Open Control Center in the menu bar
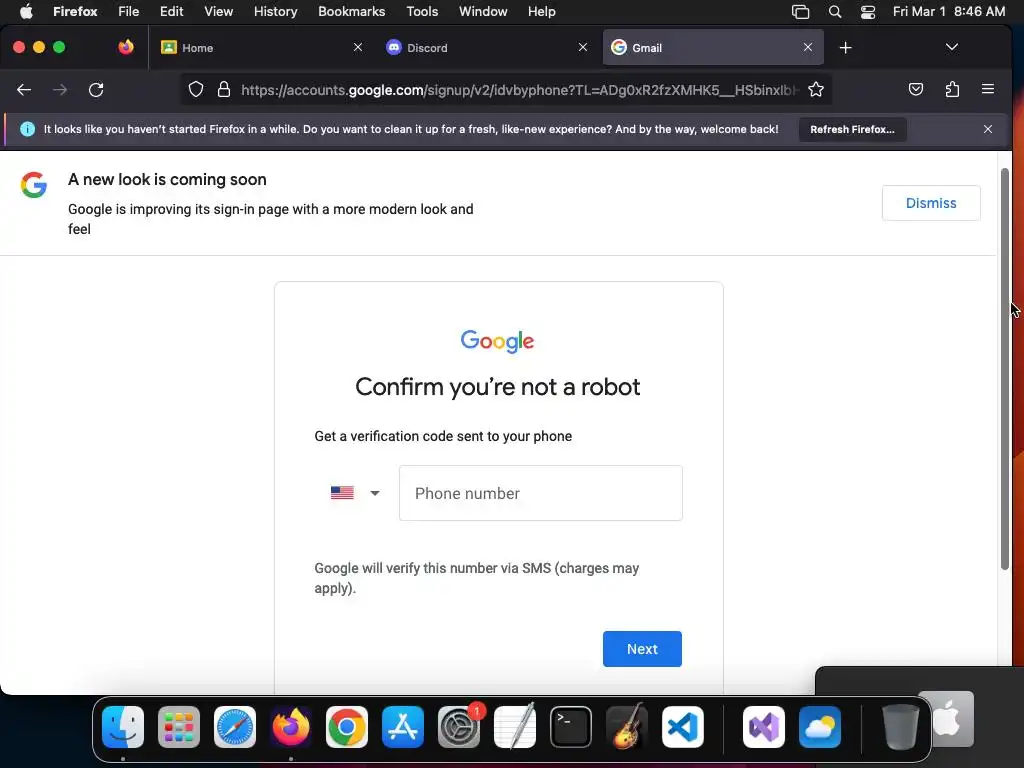This screenshot has height=768, width=1024. [868, 12]
